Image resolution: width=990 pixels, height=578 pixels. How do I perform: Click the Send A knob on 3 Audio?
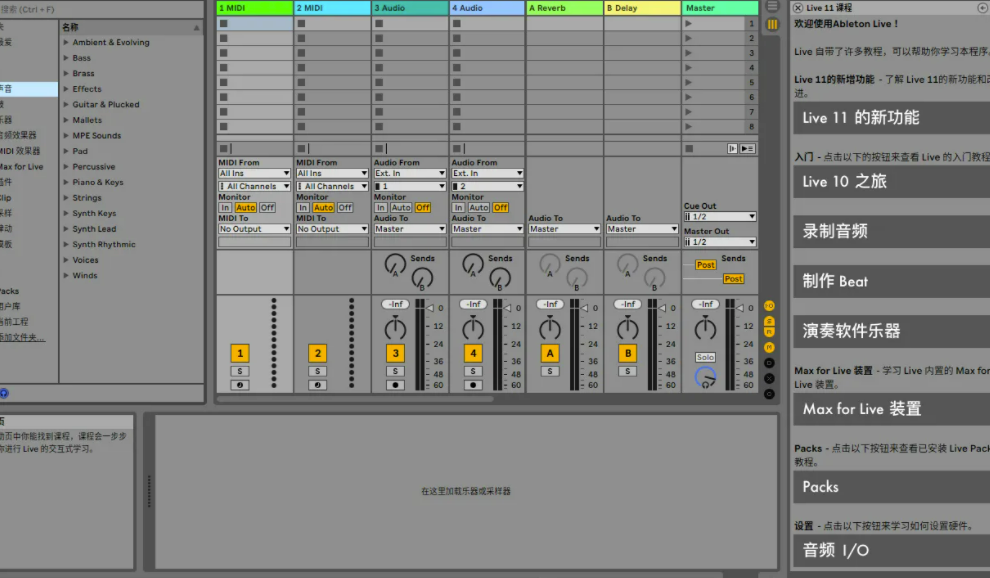coord(395,264)
